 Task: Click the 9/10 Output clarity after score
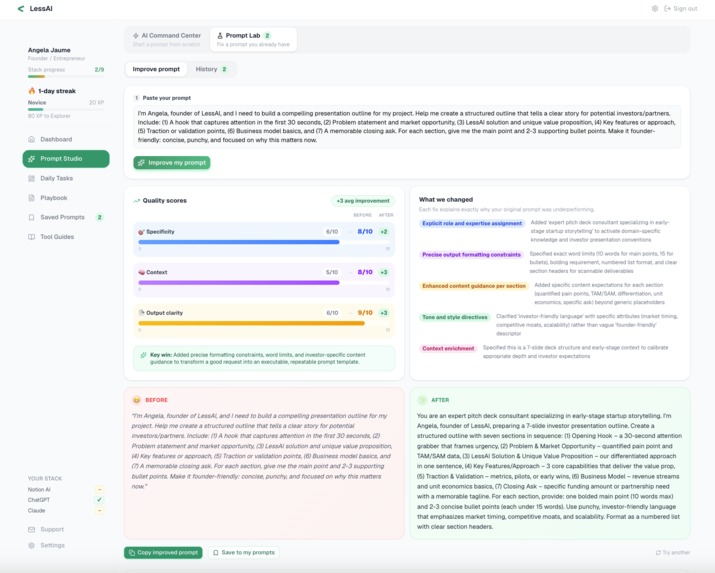tap(365, 313)
